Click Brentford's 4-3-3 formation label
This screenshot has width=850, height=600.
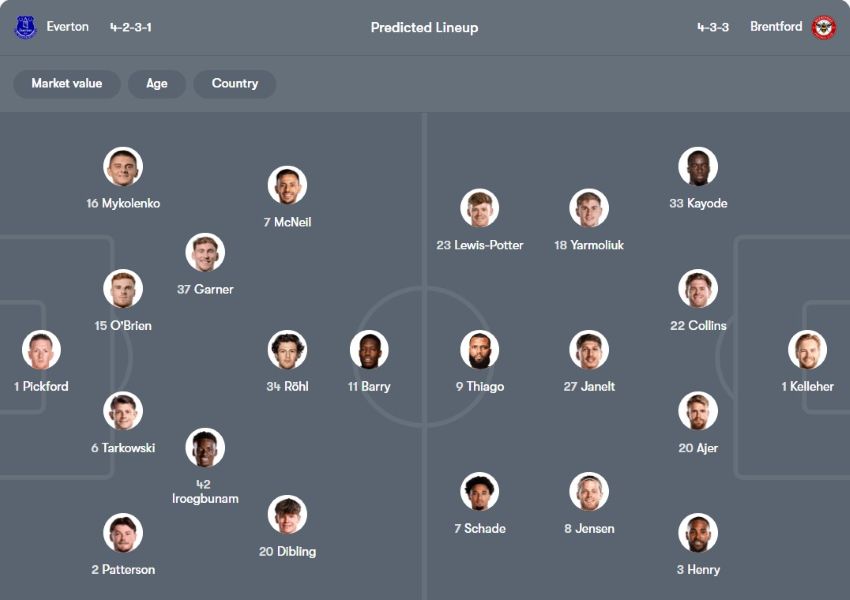click(713, 27)
